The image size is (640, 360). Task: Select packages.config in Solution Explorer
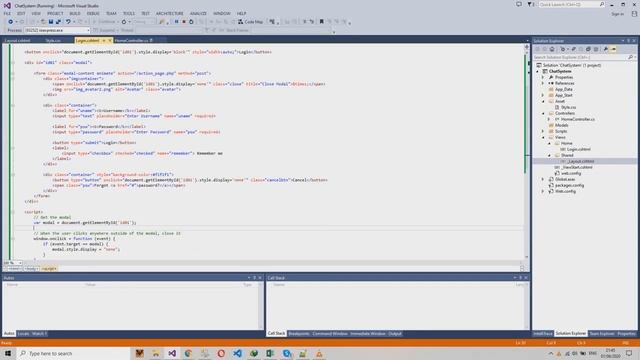569,185
